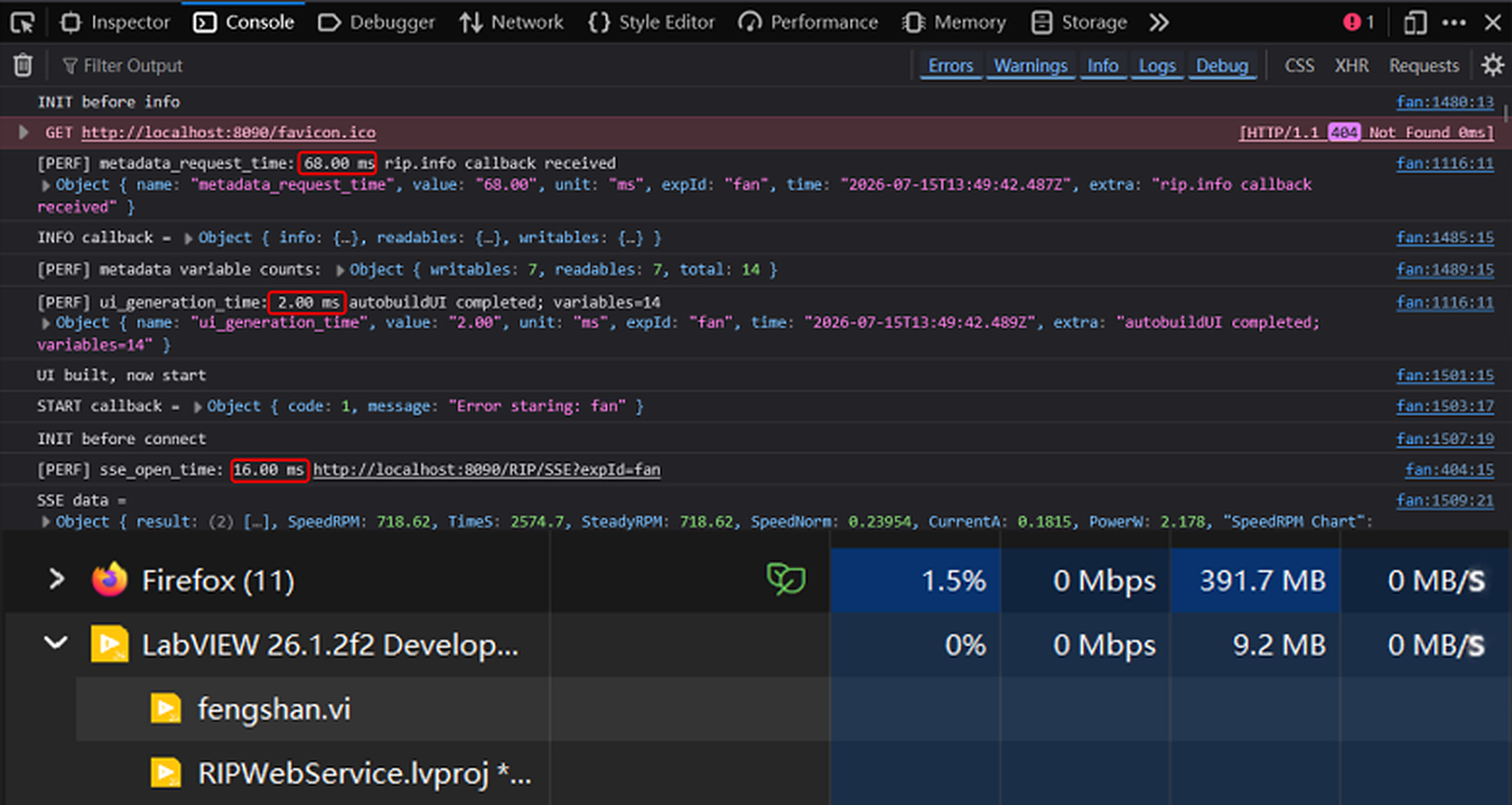Toggle the Requests filter
The image size is (1512, 805).
tap(1423, 66)
